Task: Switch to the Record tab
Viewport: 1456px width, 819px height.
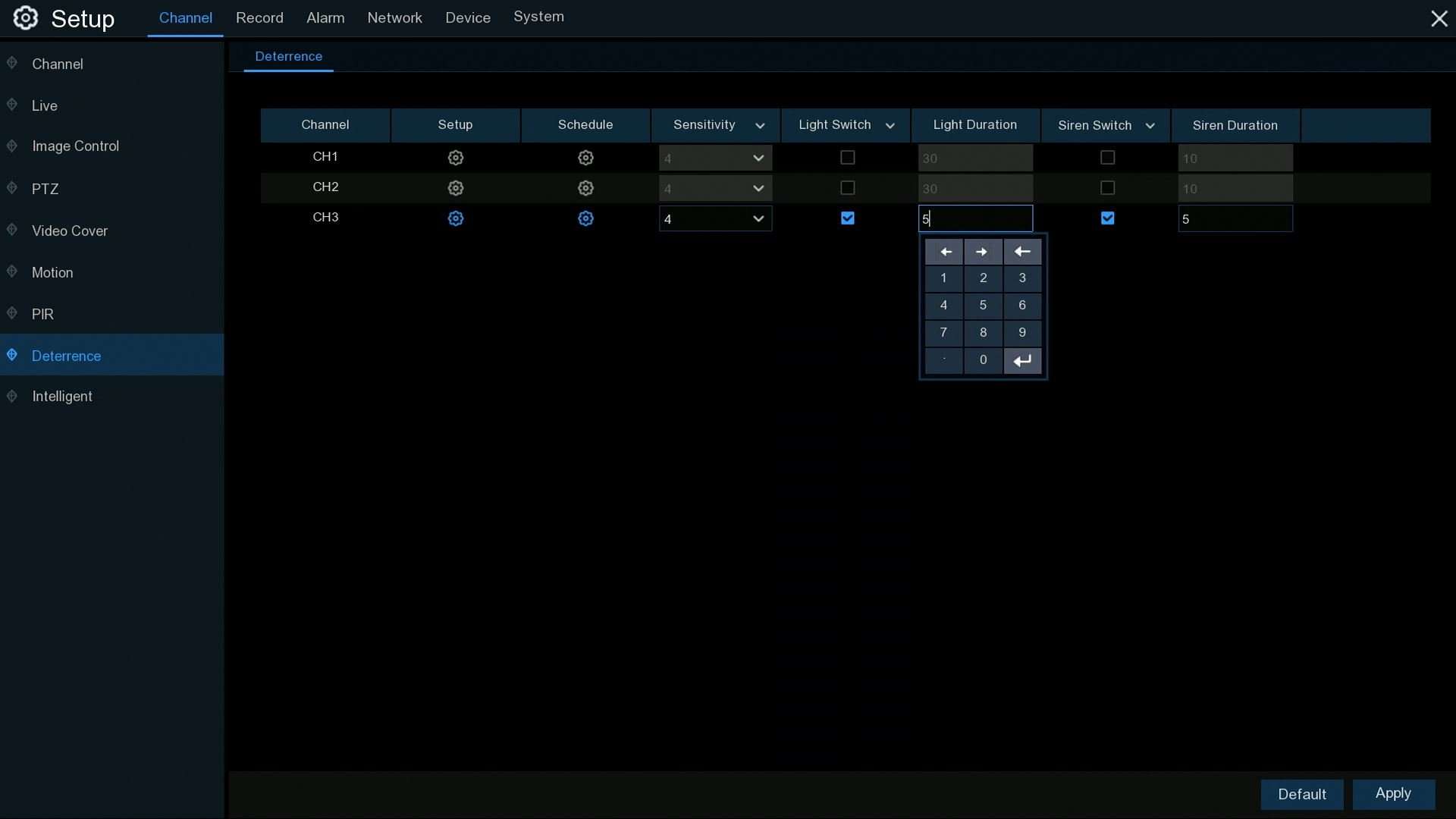Action: pyautogui.click(x=259, y=17)
